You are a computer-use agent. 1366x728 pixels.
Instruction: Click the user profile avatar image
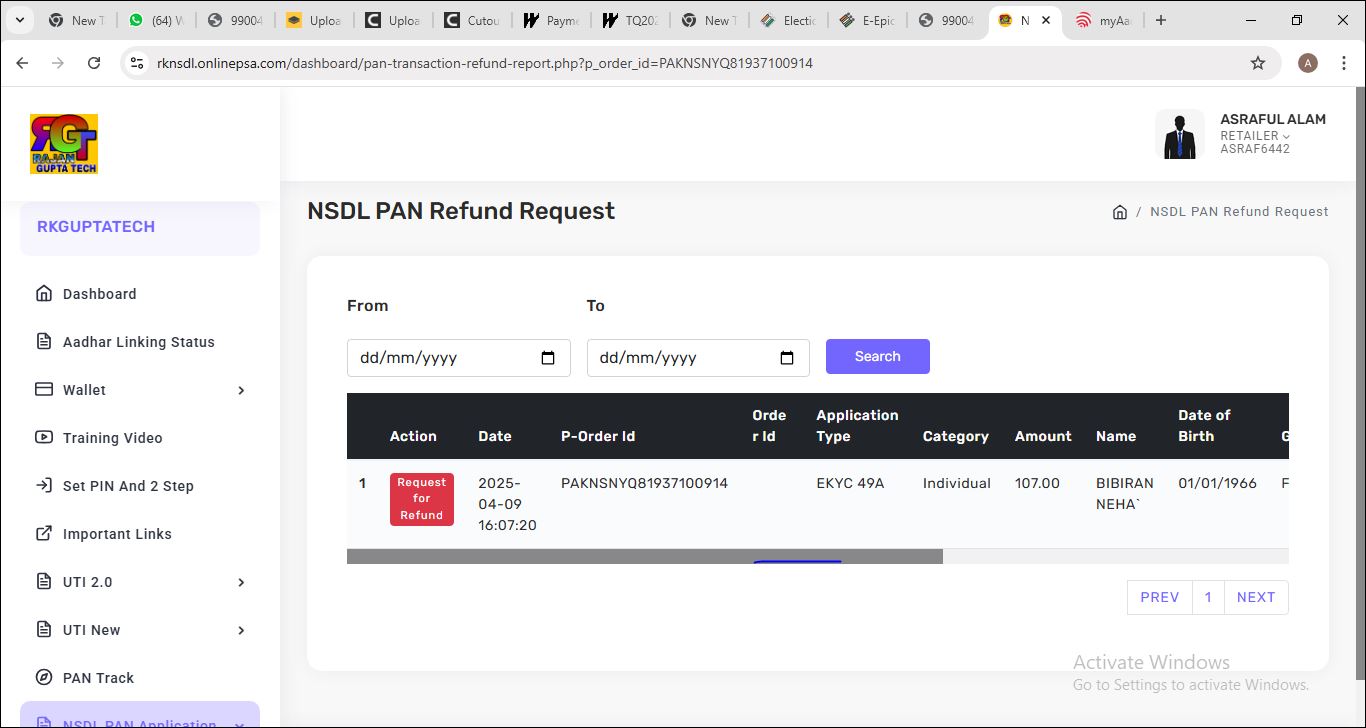[1179, 135]
